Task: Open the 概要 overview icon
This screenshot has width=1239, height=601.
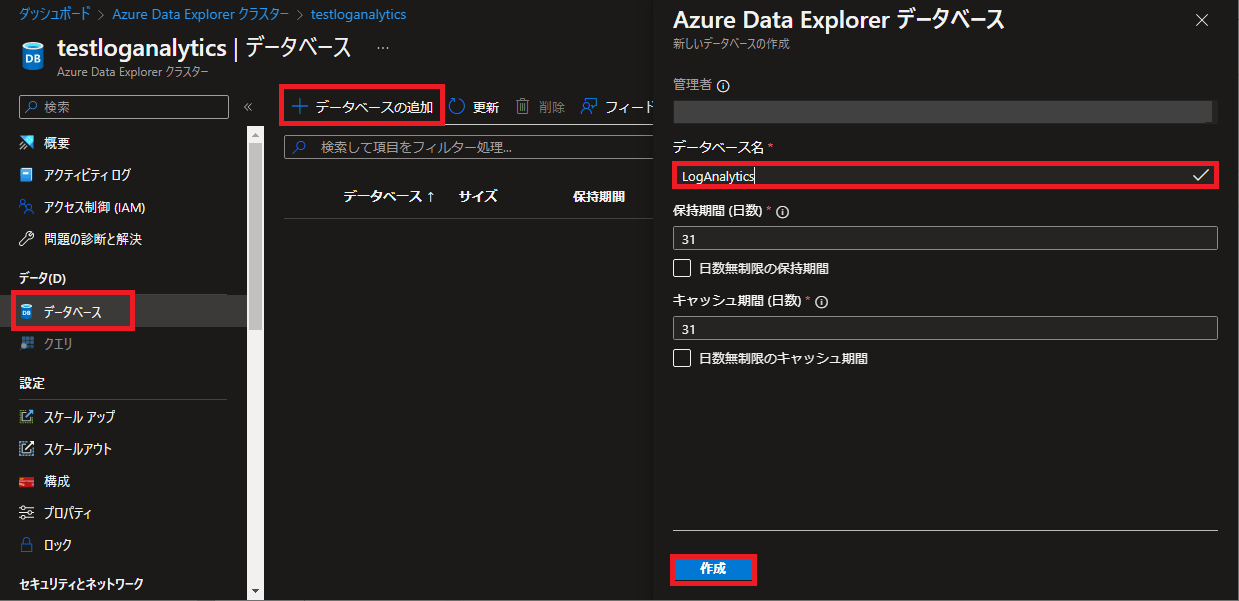Action: (x=27, y=143)
